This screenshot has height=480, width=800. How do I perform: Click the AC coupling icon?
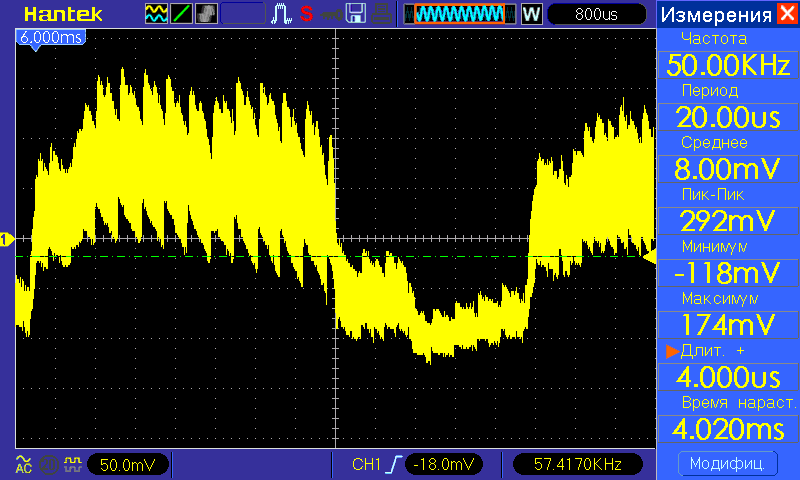[x=22, y=464]
